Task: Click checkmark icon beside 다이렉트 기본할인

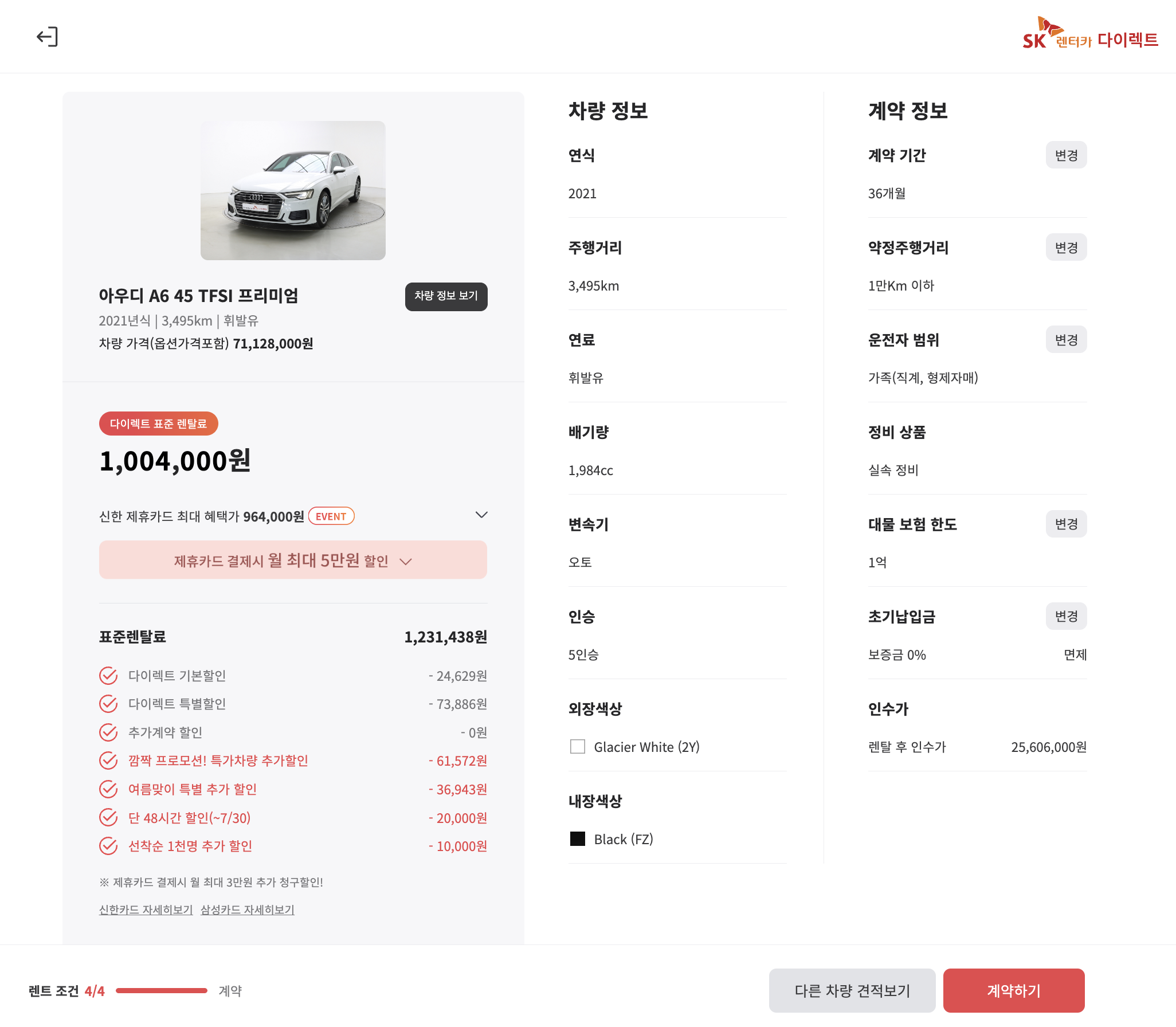Action: pyautogui.click(x=108, y=676)
